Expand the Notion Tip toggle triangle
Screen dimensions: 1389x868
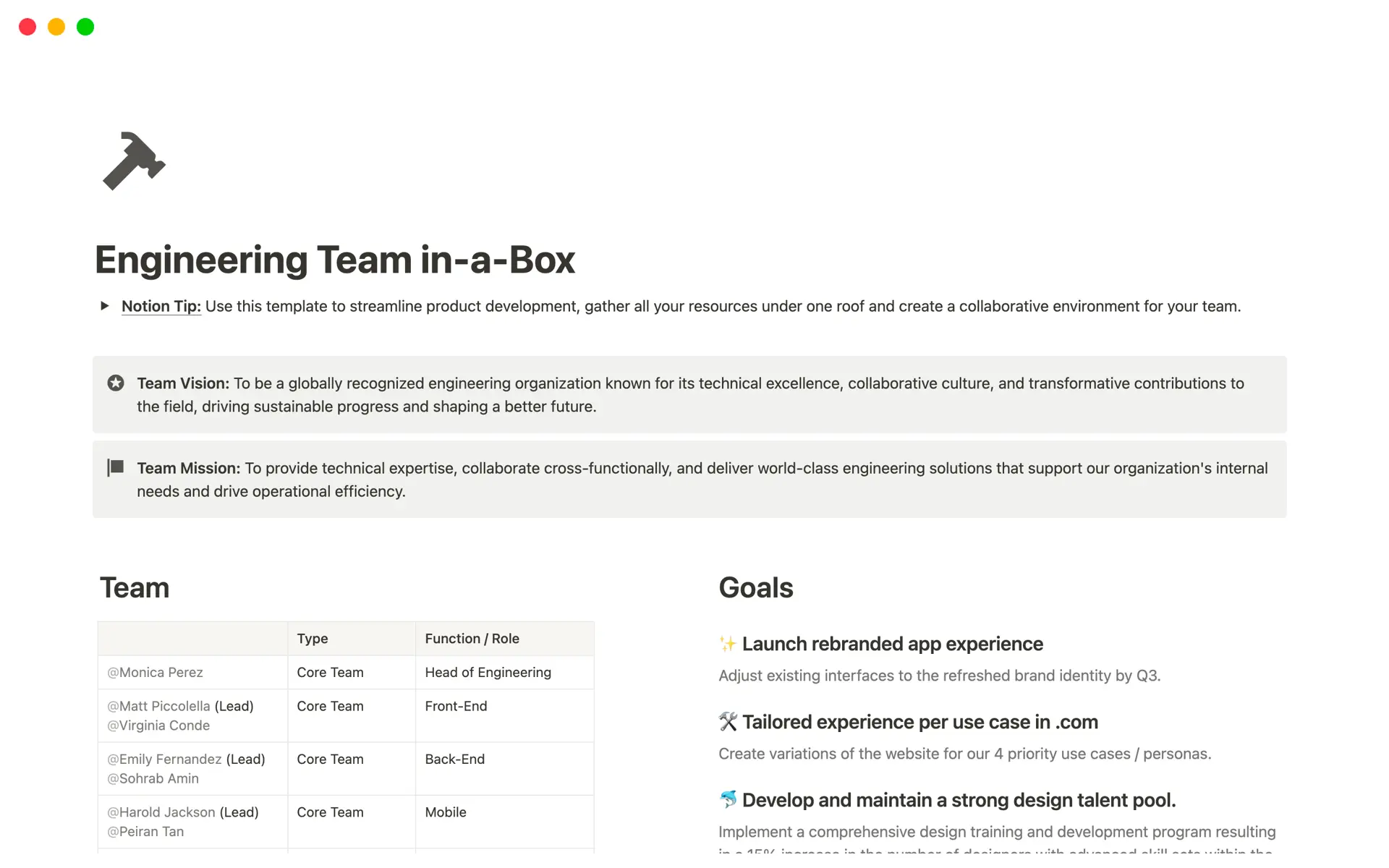point(105,306)
